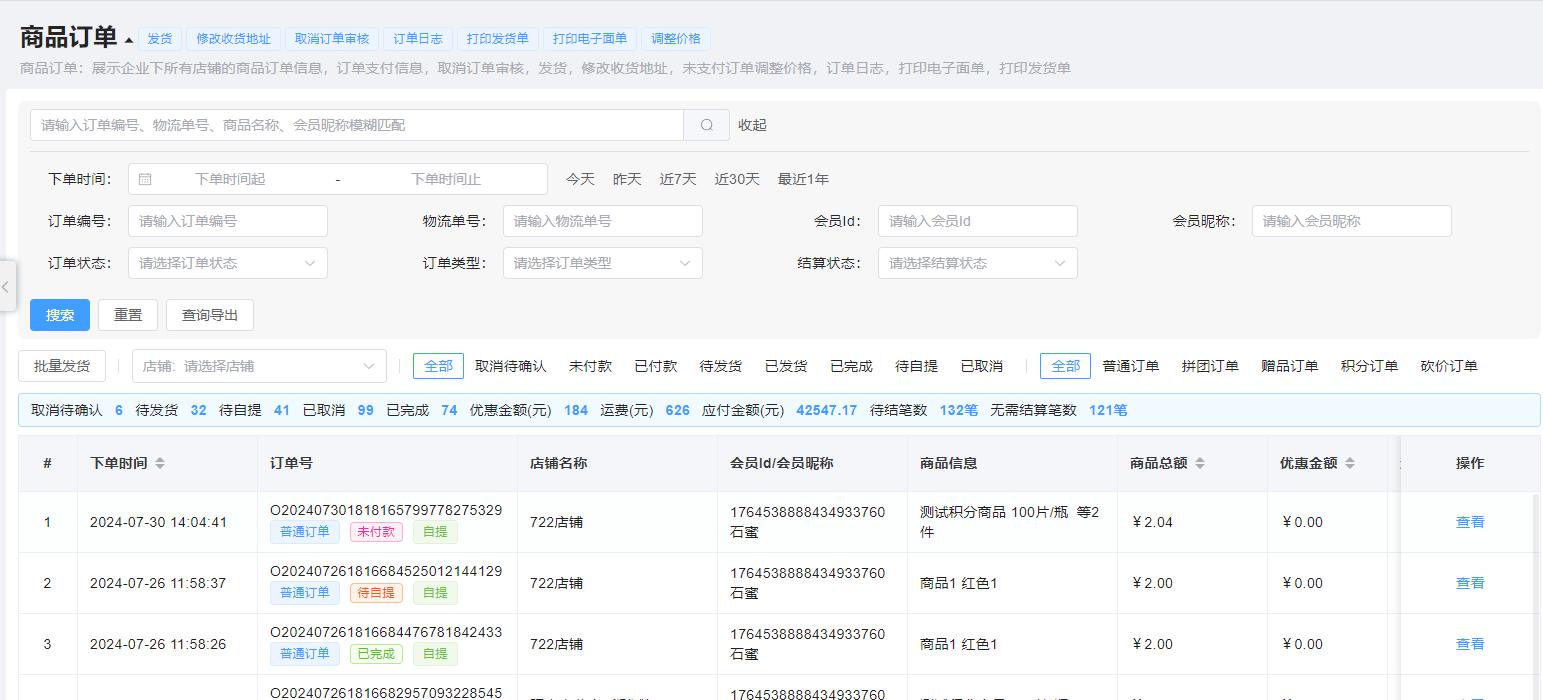Click the 待结笔数 value 132笔
The width and height of the screenshot is (1543, 700).
click(959, 410)
